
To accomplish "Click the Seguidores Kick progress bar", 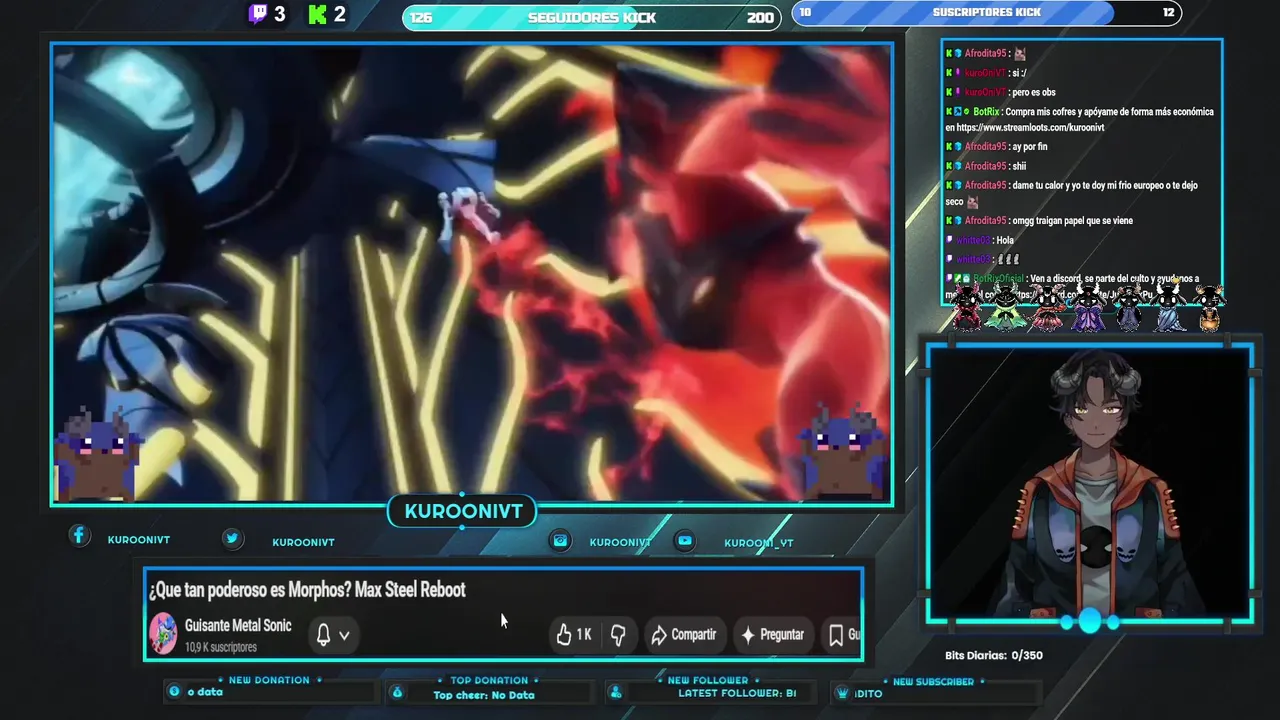I will coord(592,17).
